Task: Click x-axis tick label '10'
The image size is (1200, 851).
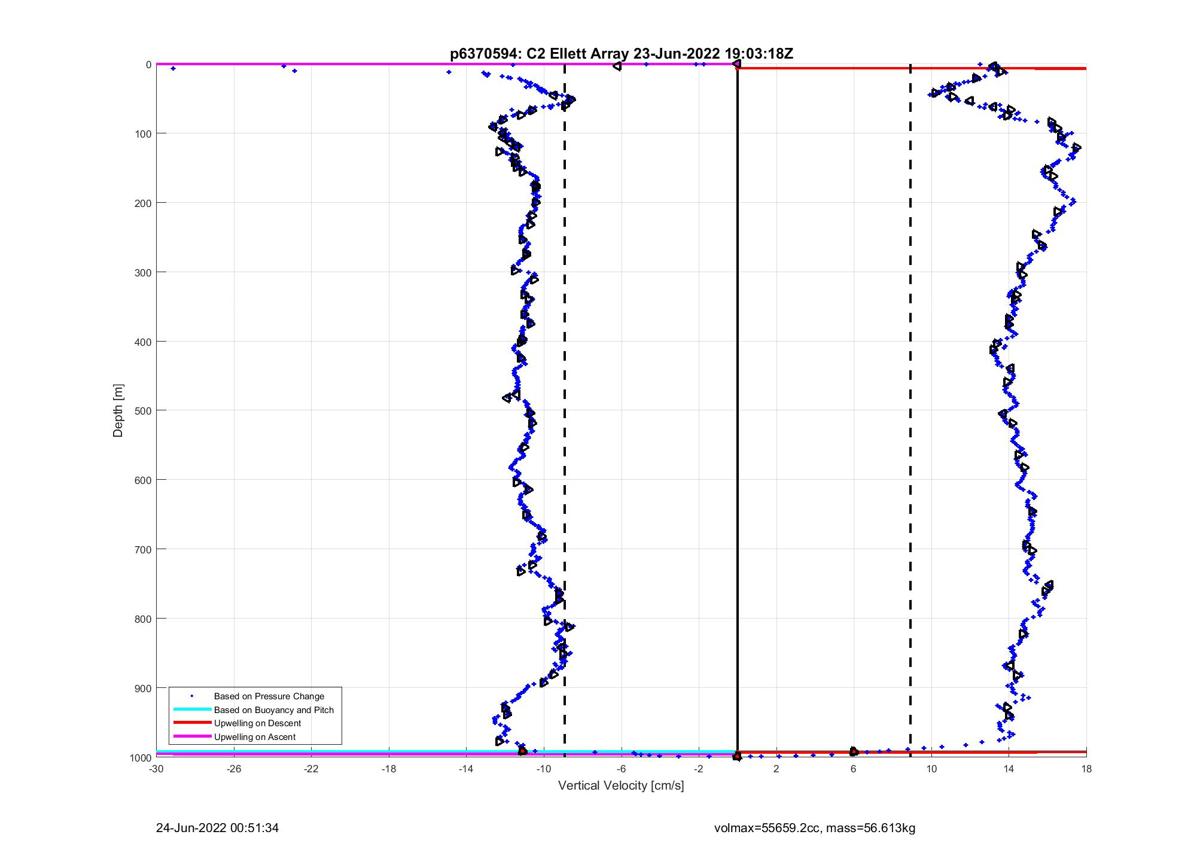Action: click(x=931, y=768)
